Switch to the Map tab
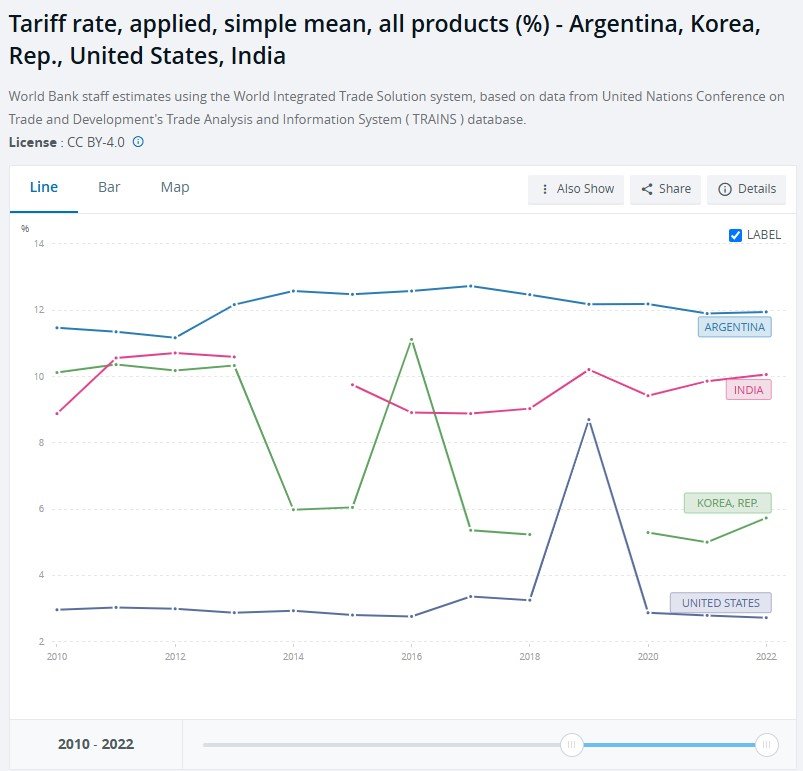 [x=175, y=187]
